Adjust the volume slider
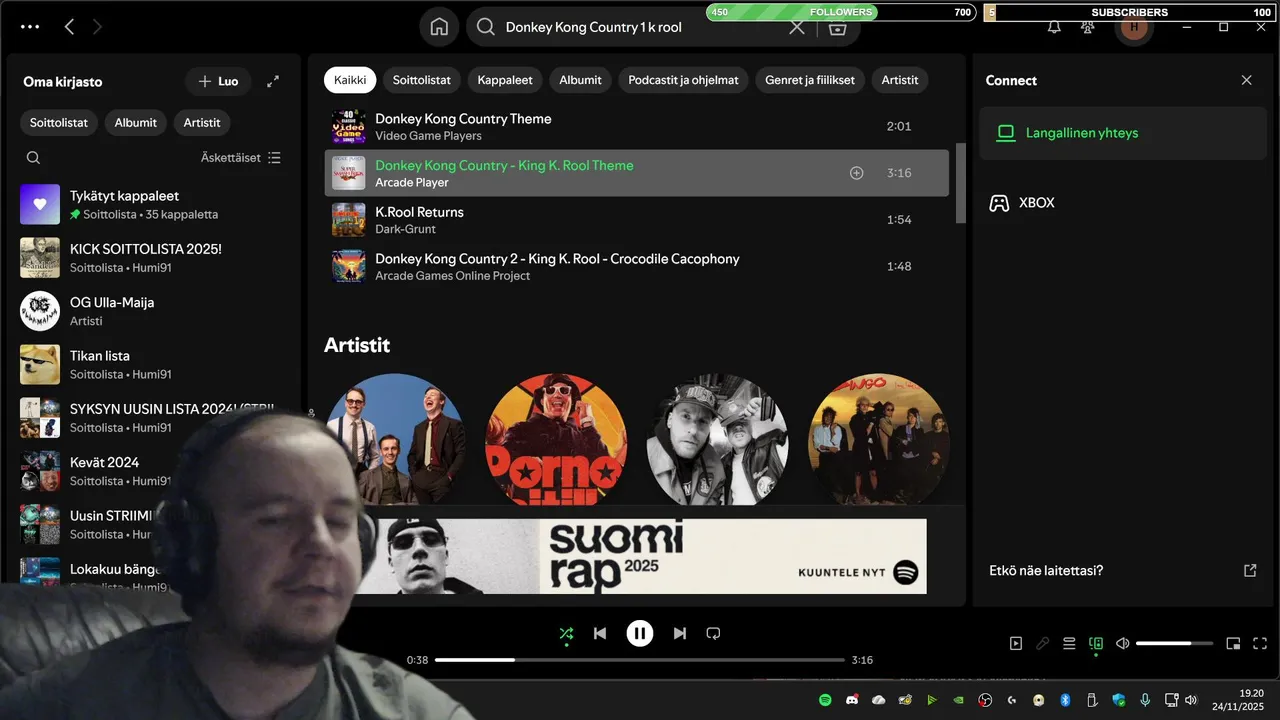The width and height of the screenshot is (1280, 720). pyautogui.click(x=1174, y=643)
